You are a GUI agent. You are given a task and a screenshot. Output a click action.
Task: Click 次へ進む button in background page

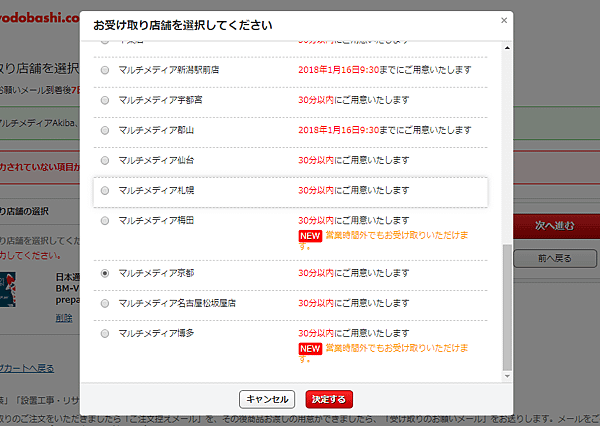click(554, 226)
